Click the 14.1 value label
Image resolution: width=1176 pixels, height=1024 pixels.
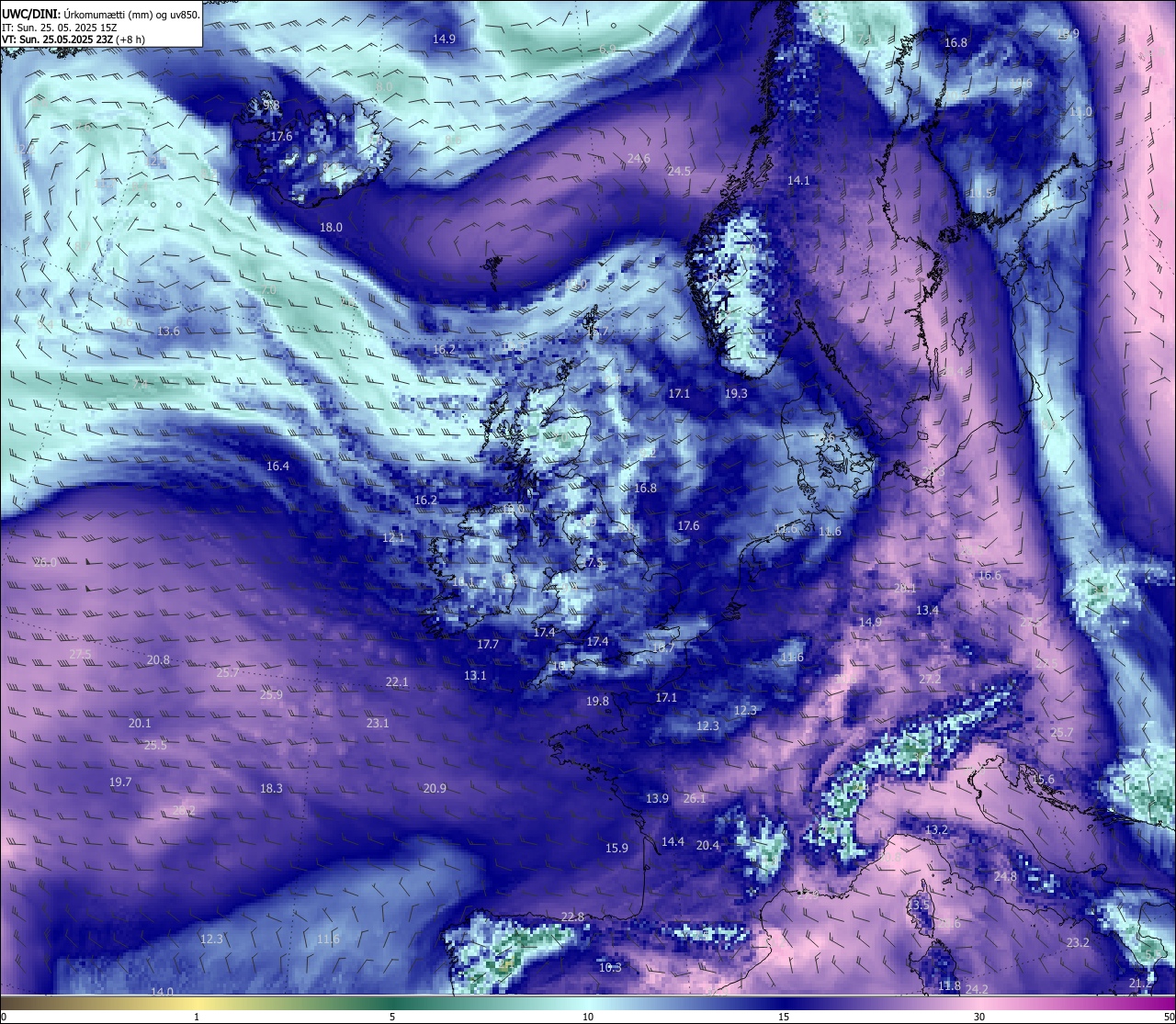click(798, 180)
